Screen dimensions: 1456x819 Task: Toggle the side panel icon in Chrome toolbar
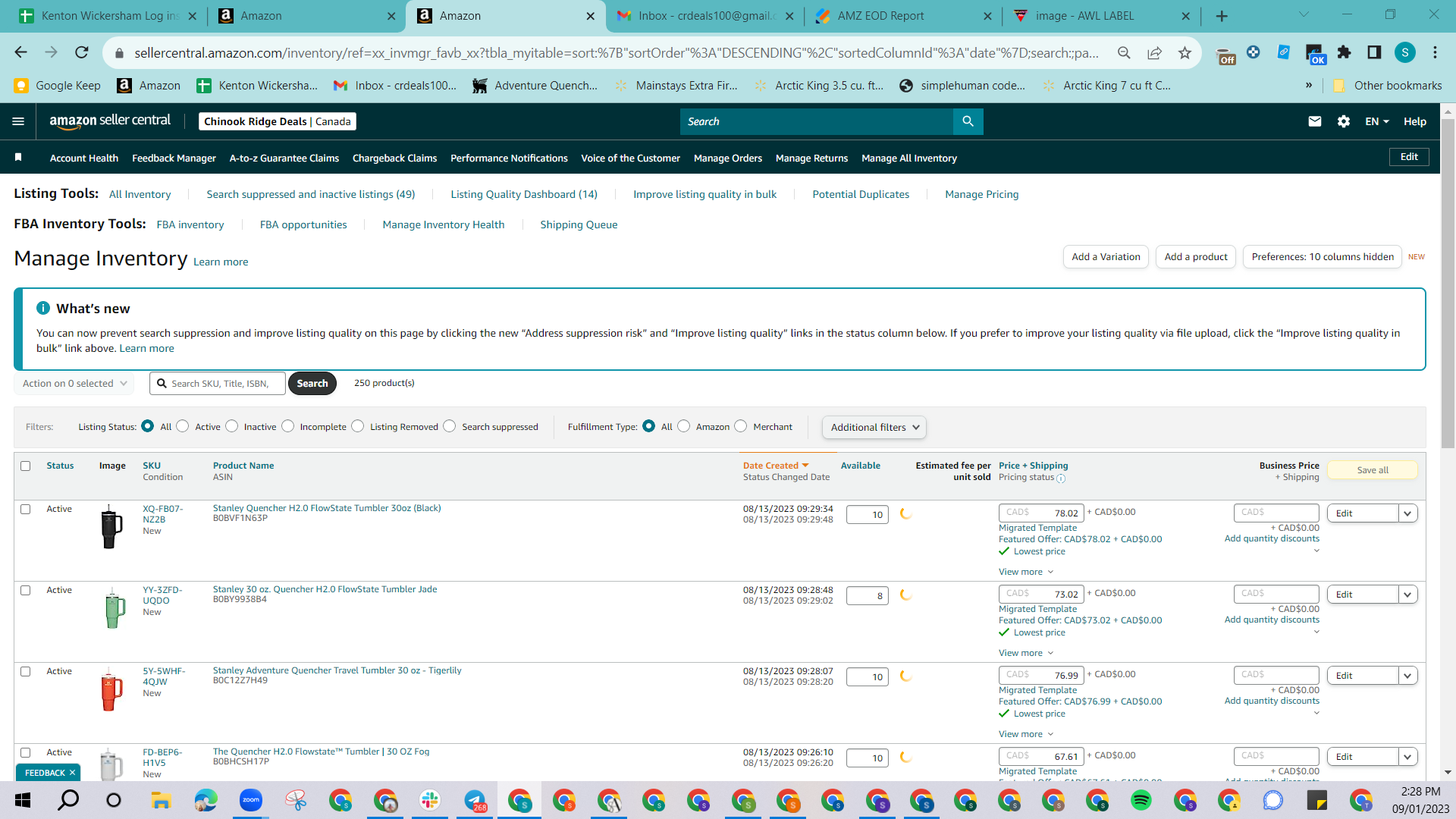pos(1374,52)
